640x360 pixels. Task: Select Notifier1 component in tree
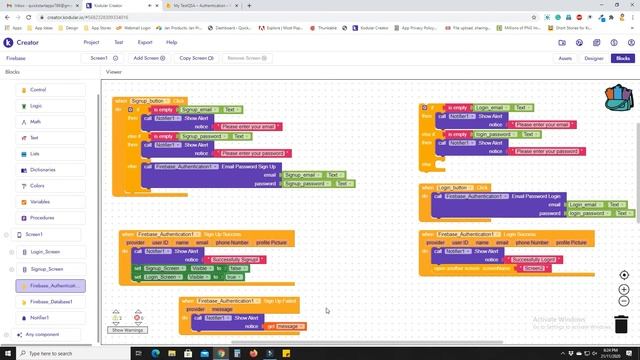[x=51, y=318]
